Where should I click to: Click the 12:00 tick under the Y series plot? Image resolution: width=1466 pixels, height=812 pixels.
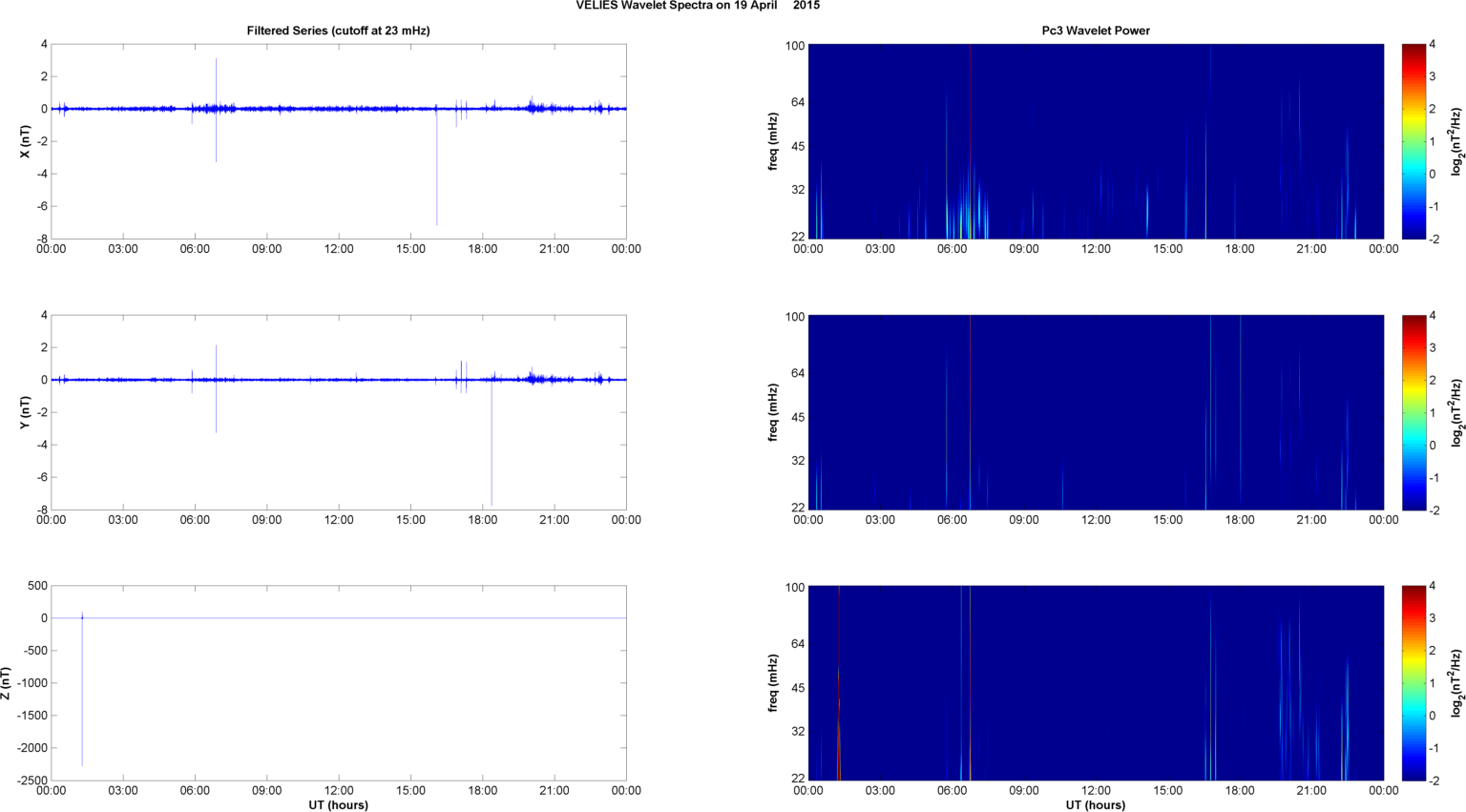339,520
